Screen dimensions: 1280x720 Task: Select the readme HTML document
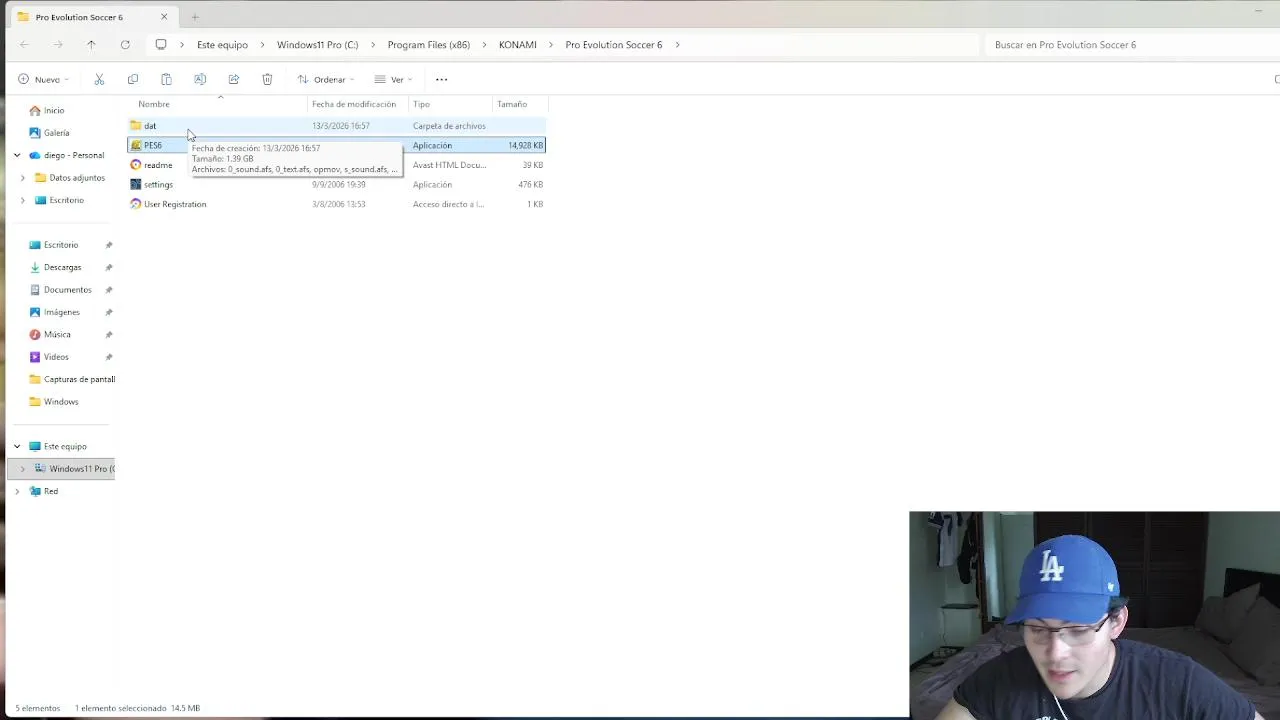(x=337, y=165)
